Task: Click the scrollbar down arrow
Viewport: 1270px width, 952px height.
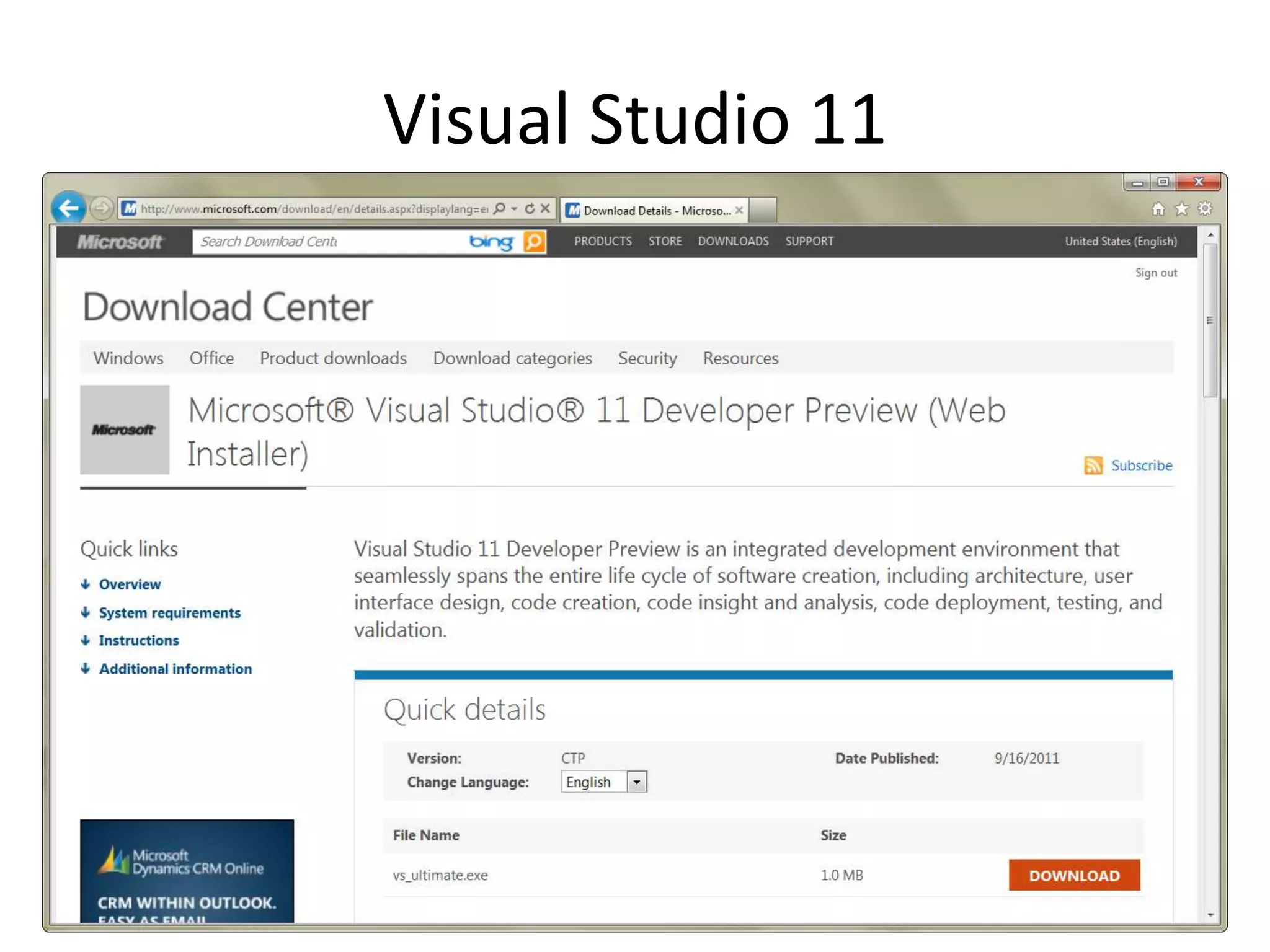Action: (1210, 915)
